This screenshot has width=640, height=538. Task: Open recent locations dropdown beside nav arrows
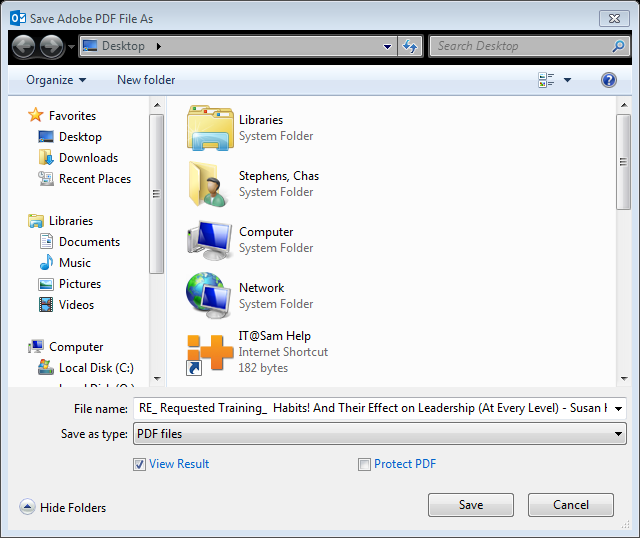(71, 47)
